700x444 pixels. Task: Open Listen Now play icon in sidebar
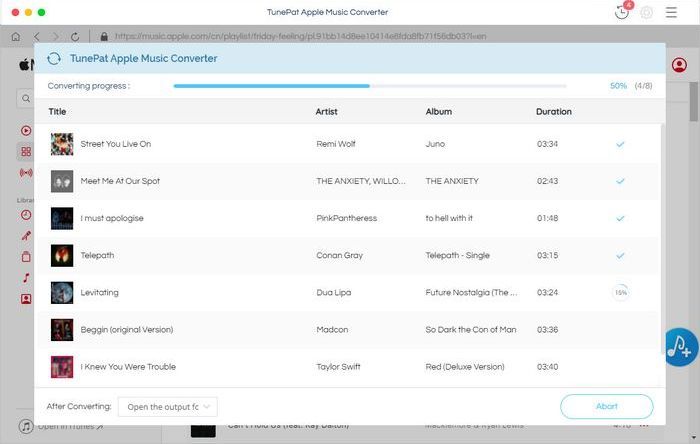[x=26, y=130]
